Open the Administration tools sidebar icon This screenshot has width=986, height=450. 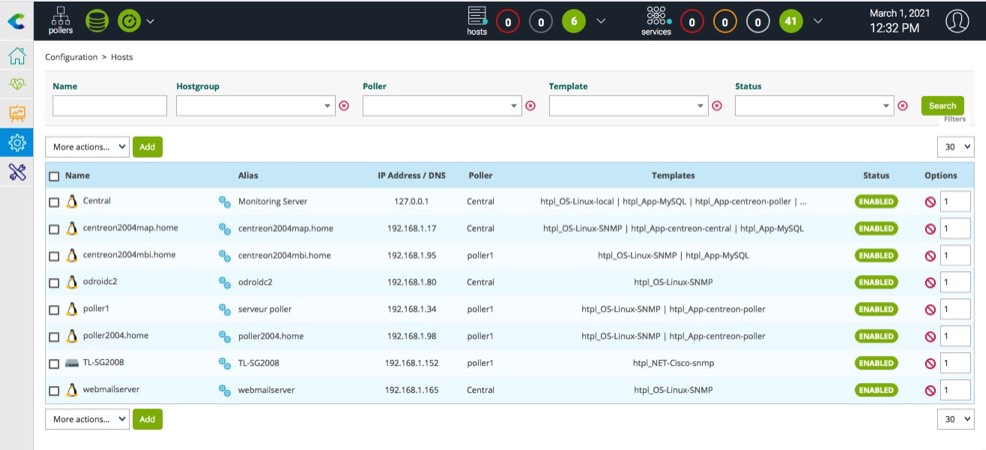[x=16, y=172]
